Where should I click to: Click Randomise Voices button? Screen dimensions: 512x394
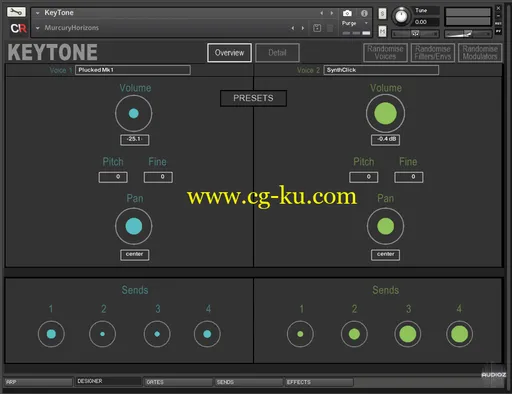tap(385, 53)
